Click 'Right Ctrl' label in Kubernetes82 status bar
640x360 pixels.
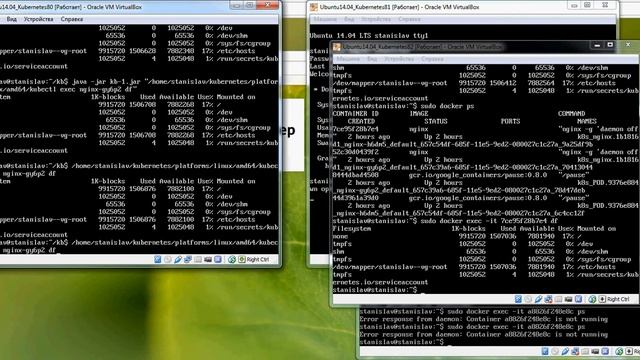pos(618,300)
